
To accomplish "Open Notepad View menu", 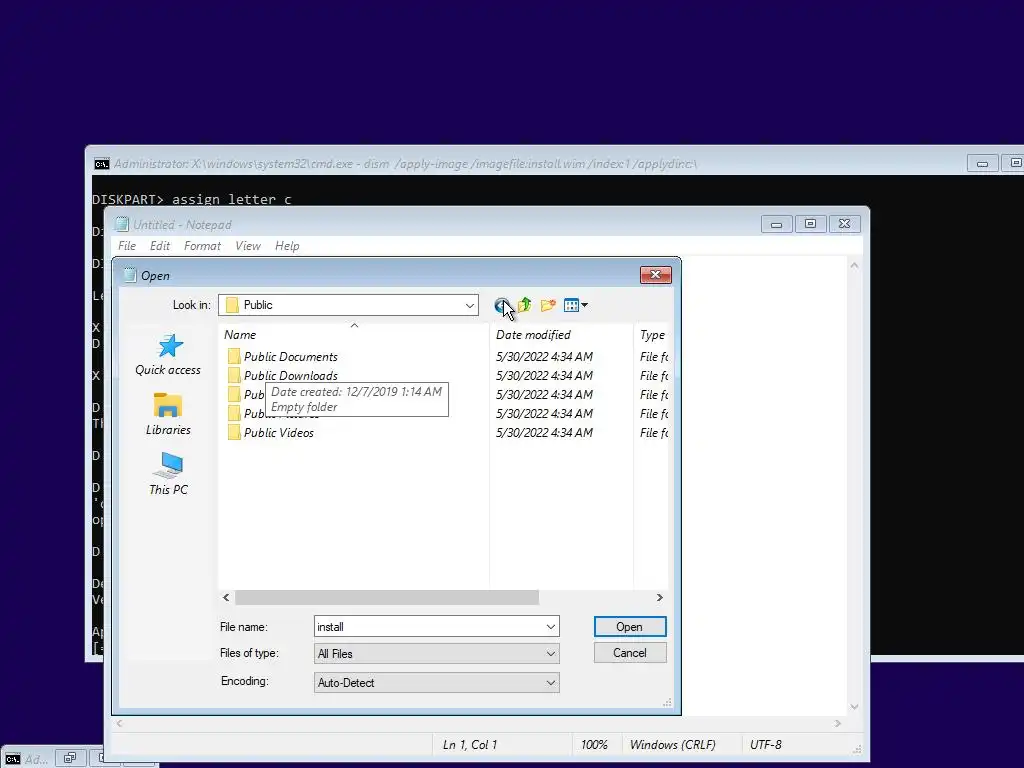I will point(248,246).
